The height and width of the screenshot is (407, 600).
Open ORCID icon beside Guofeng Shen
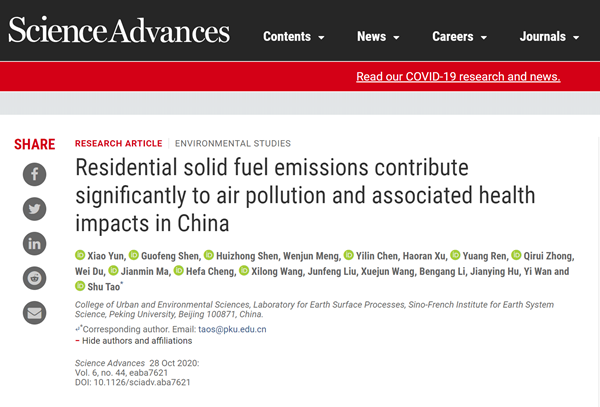(134, 255)
